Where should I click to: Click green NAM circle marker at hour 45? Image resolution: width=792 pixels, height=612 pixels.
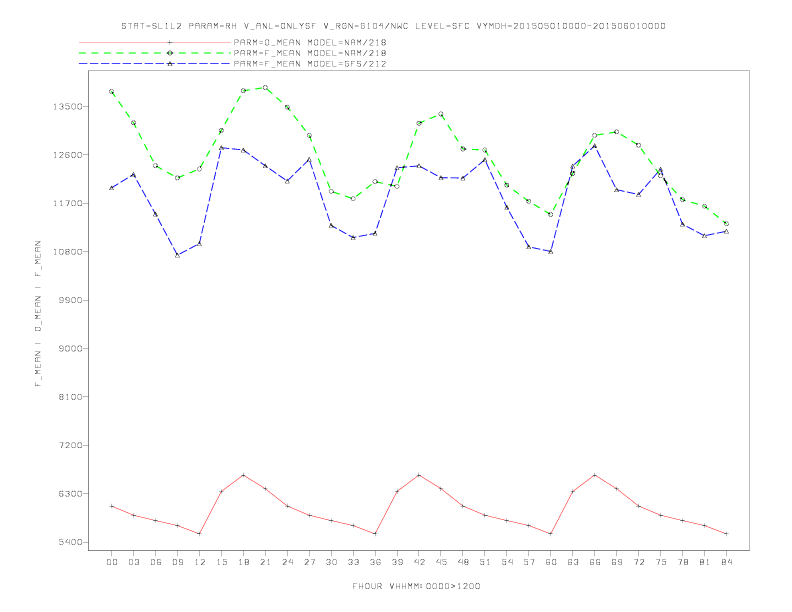441,114
